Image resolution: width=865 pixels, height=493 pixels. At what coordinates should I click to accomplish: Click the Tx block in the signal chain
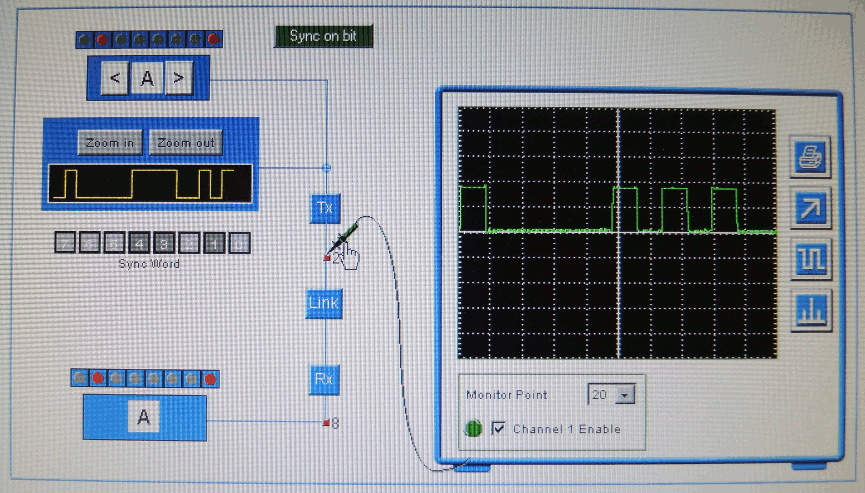(x=324, y=208)
